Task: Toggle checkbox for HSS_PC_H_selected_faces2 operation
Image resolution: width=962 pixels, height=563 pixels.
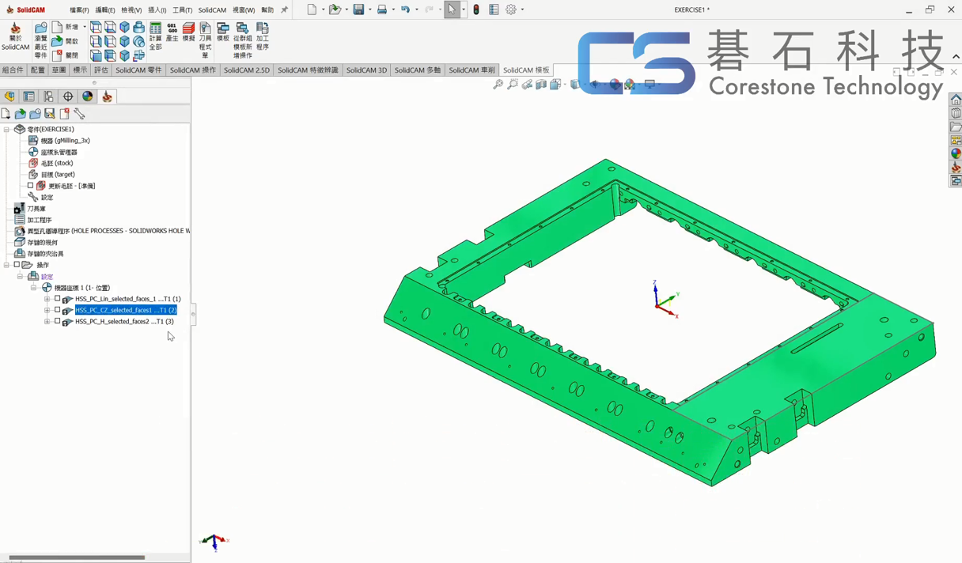Action: pos(57,322)
